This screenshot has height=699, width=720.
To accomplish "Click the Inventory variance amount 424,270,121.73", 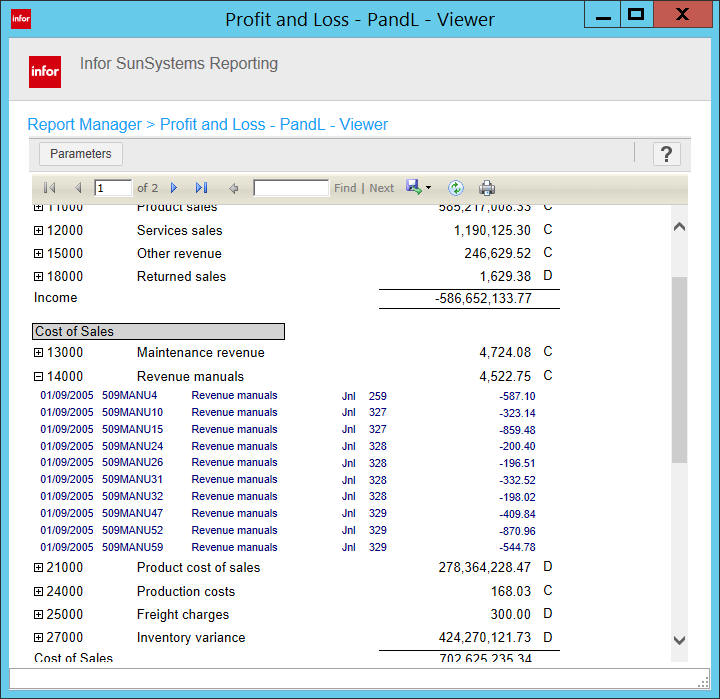I will 484,637.
